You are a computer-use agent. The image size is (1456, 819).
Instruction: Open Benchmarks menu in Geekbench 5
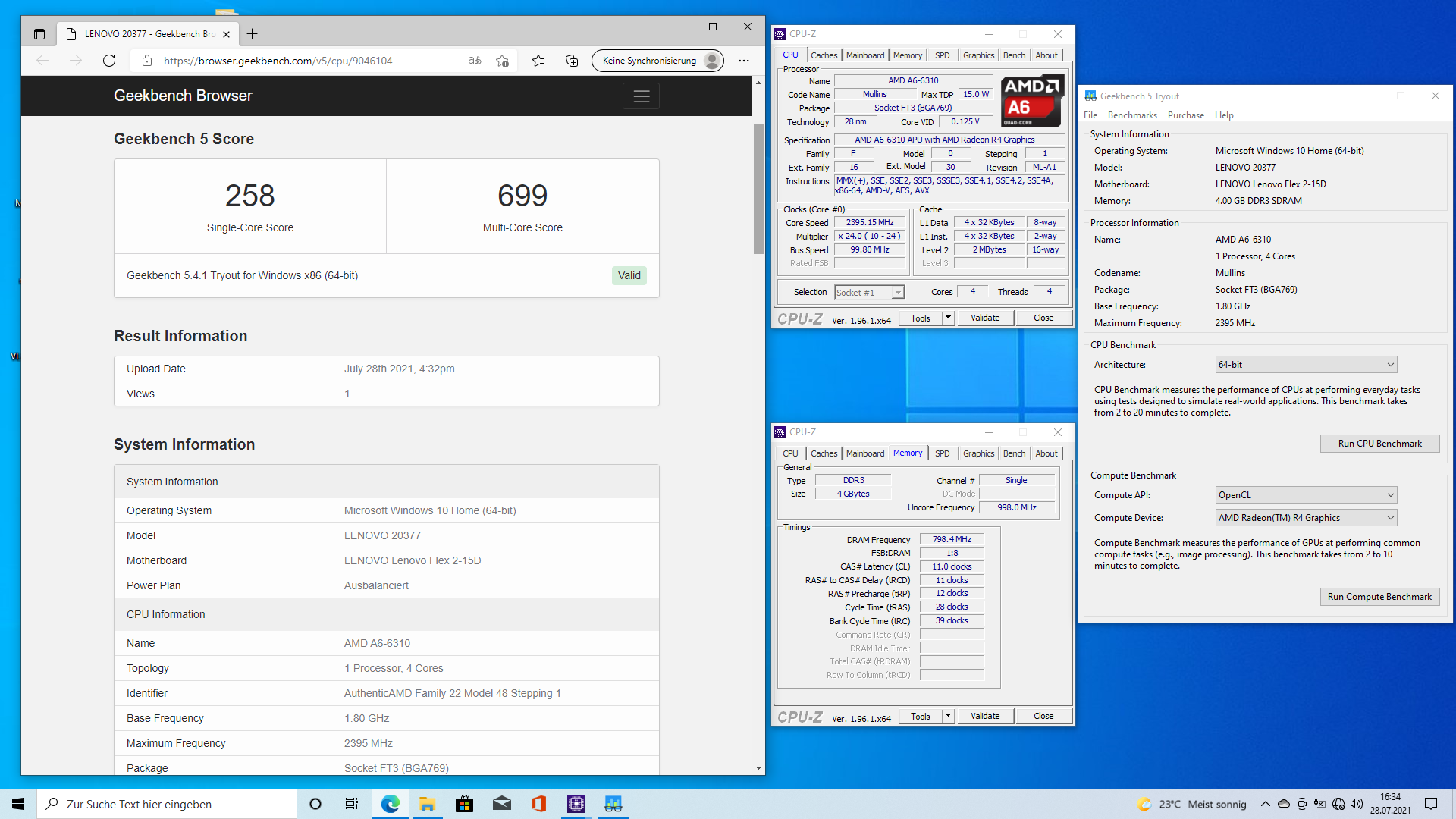[1132, 115]
